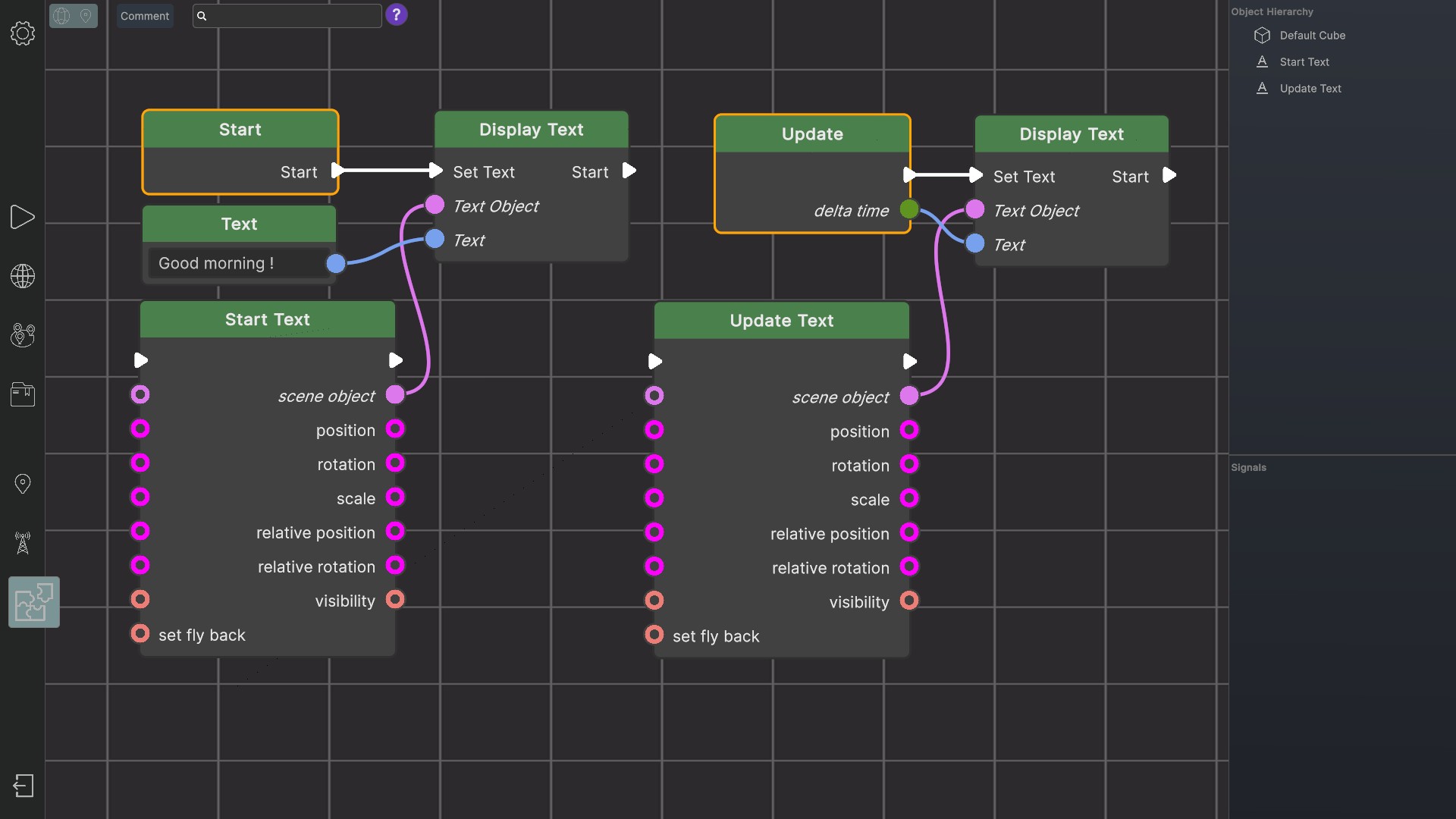Screen dimensions: 1456x819
Task: Open the folder icon in the sidebar
Action: (x=23, y=394)
